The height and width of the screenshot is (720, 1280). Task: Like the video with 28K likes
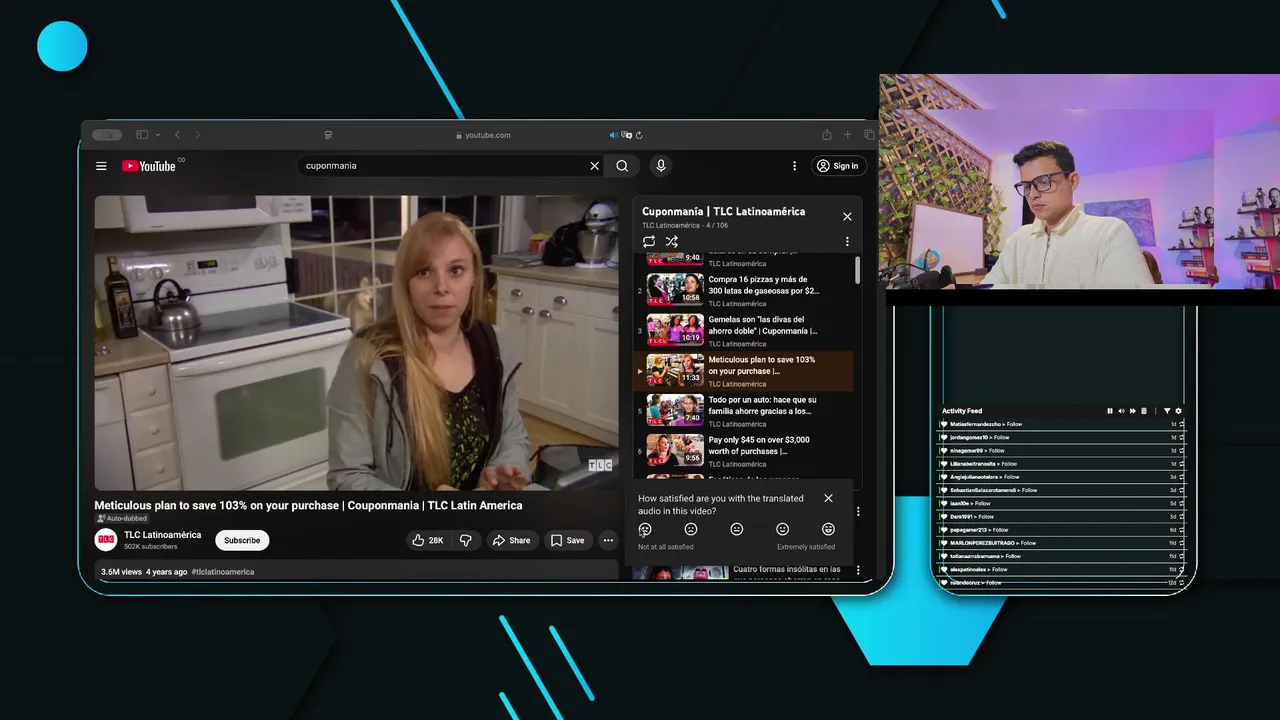[x=427, y=540]
